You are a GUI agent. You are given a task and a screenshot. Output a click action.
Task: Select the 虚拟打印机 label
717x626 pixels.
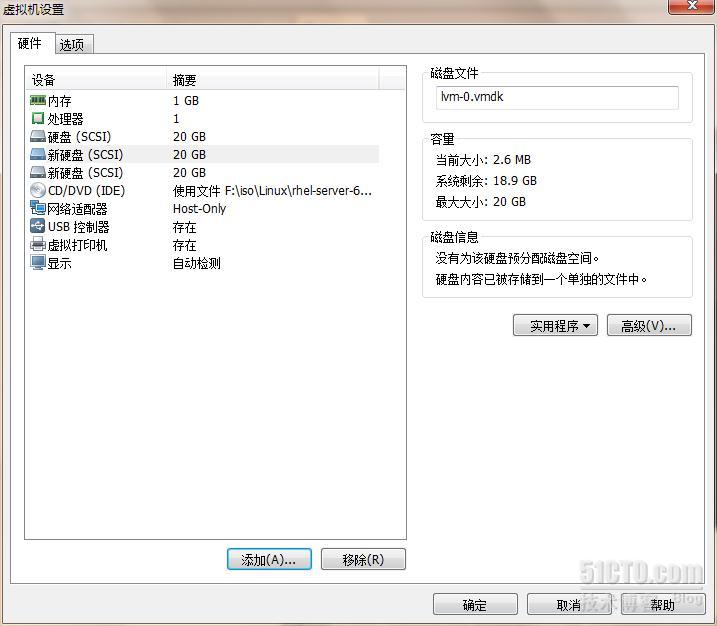[x=77, y=245]
